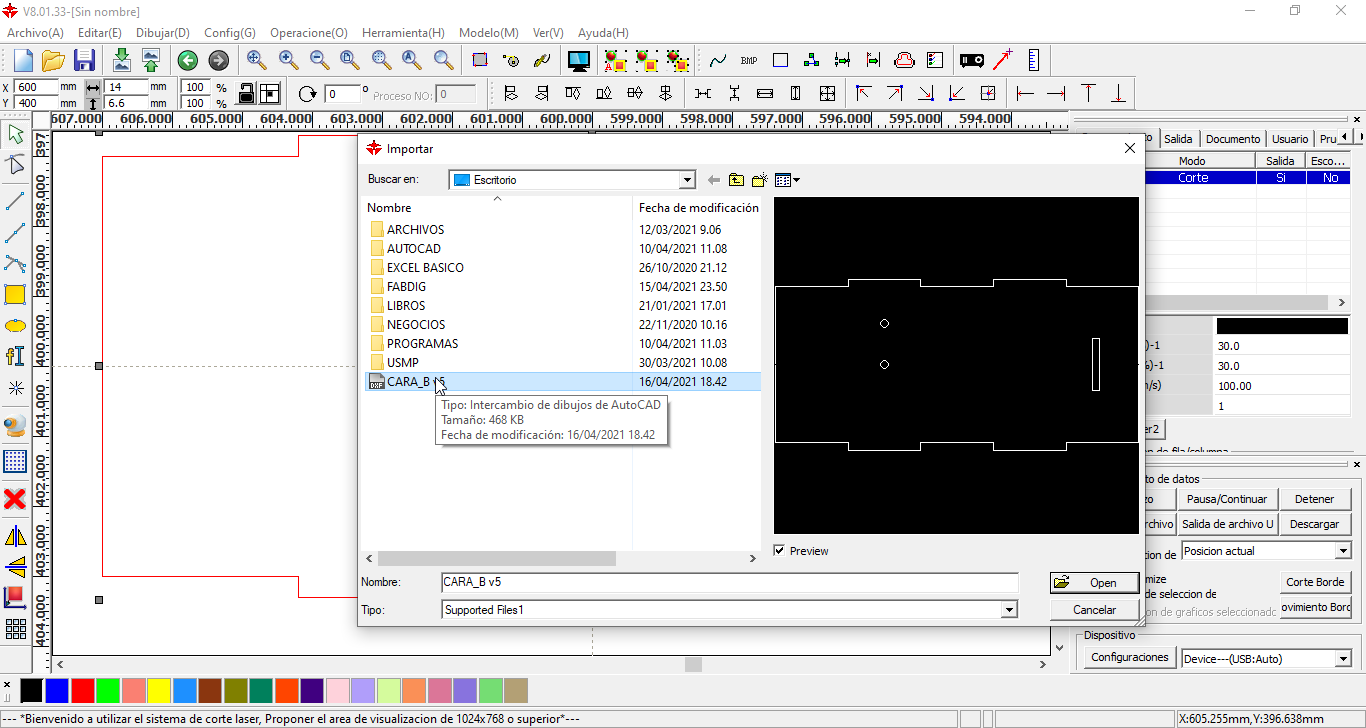Open the Config(G) menu
1366x728 pixels.
point(230,33)
